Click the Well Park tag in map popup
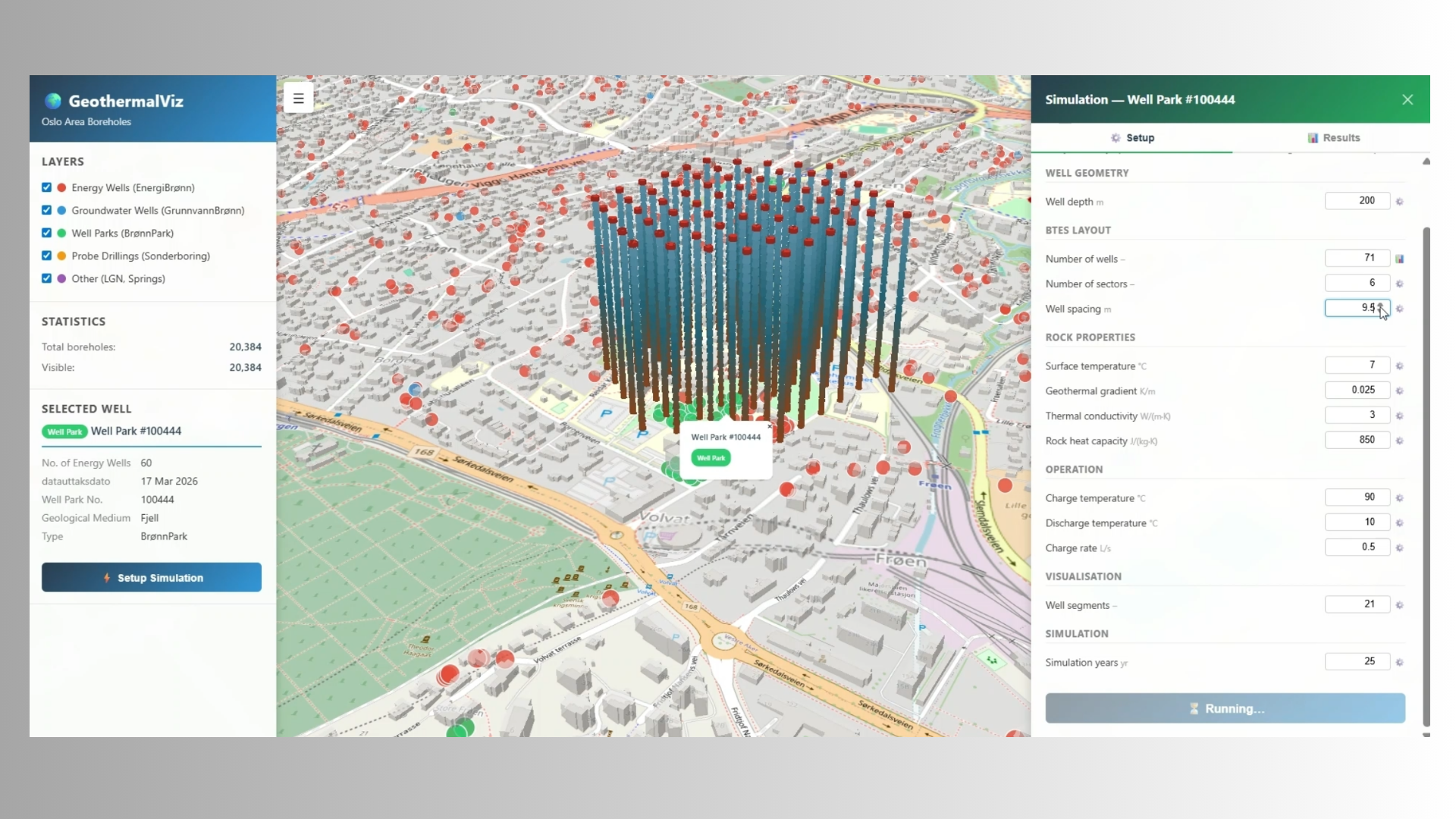 [711, 458]
